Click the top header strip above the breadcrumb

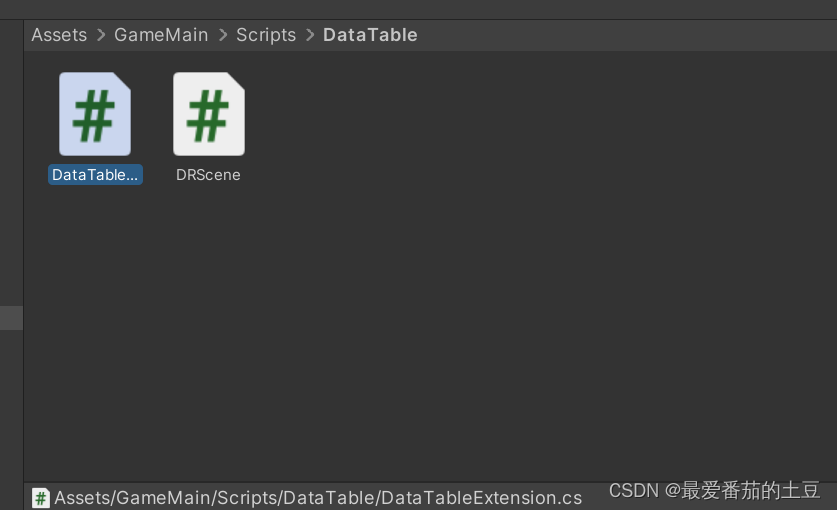coord(418,10)
